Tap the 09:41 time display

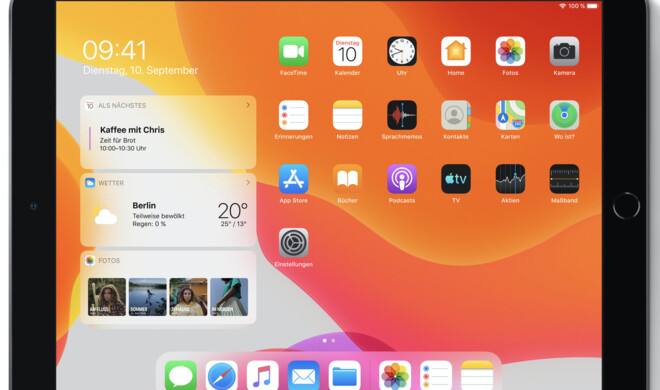click(114, 50)
